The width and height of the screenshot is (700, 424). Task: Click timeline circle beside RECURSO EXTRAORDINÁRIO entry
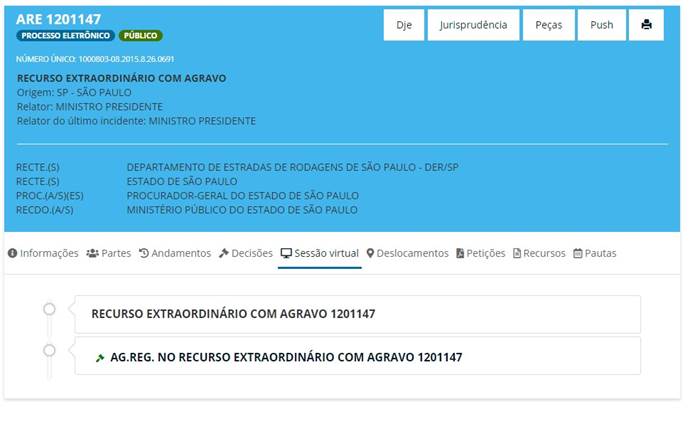[49, 309]
